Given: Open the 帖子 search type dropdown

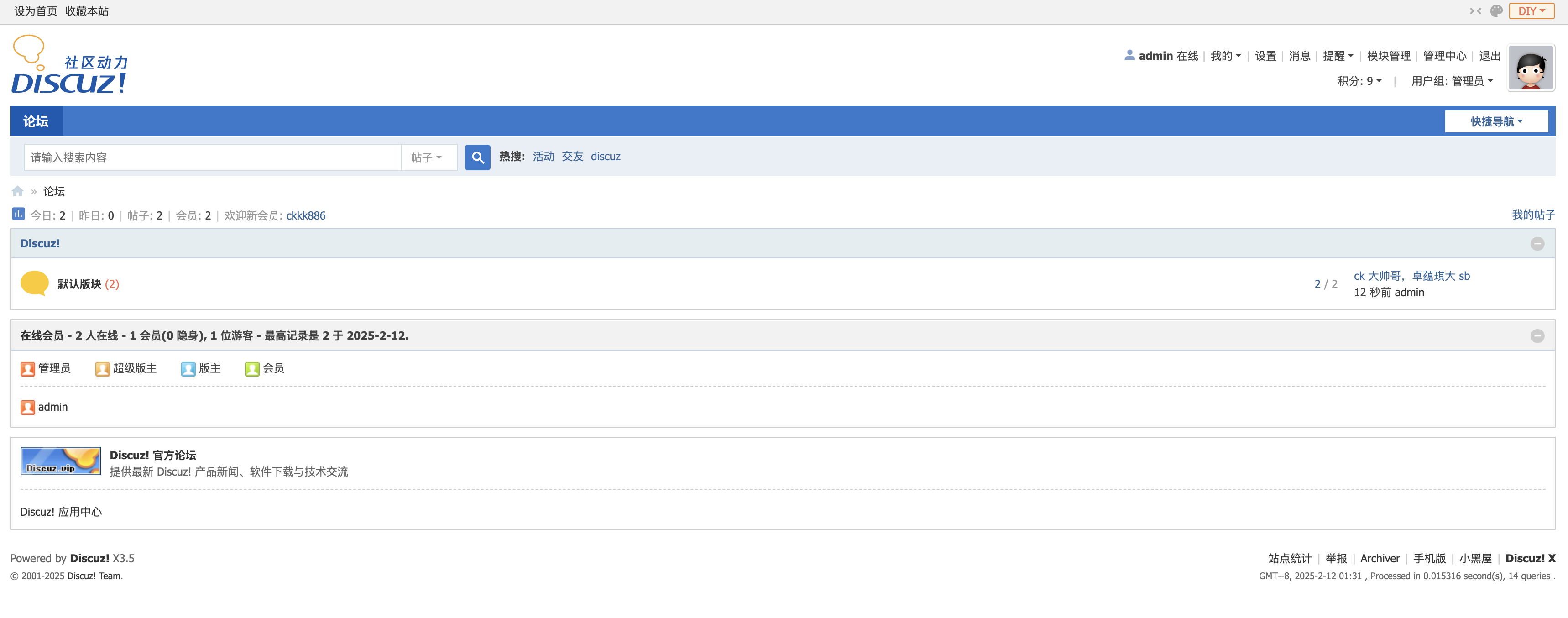Looking at the screenshot, I should pos(427,158).
